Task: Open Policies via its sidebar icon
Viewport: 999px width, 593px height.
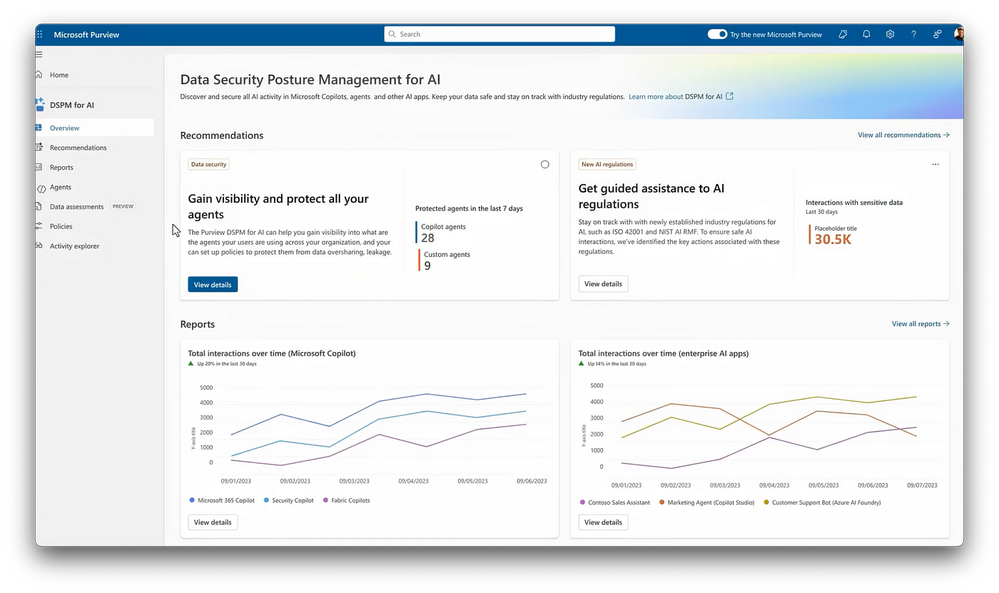Action: click(x=39, y=226)
